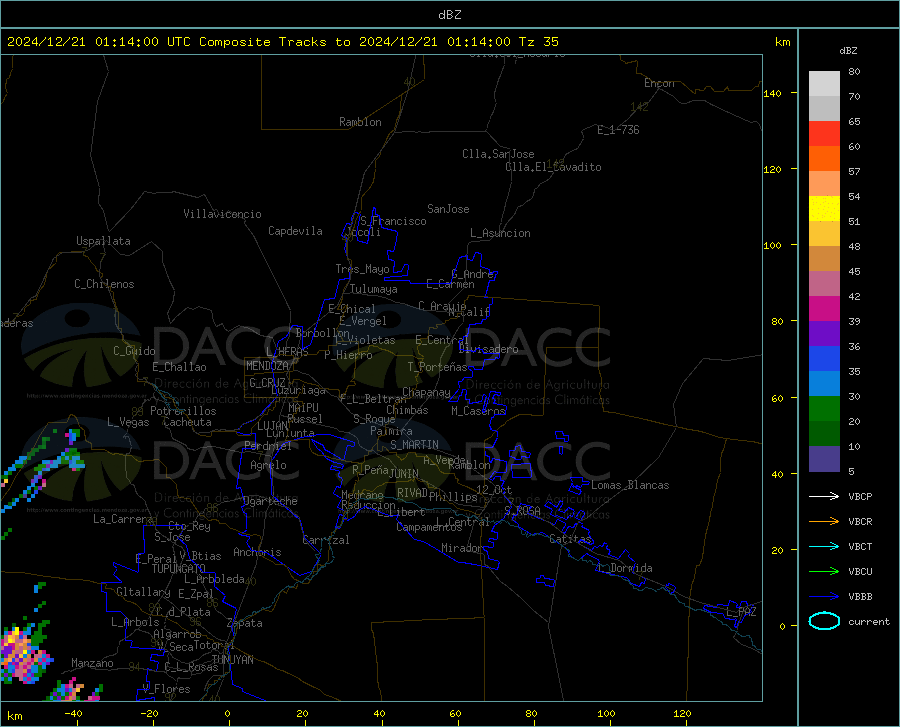This screenshot has width=900, height=727.
Task: Select the green 20 dBZ color swatch
Action: point(824,409)
